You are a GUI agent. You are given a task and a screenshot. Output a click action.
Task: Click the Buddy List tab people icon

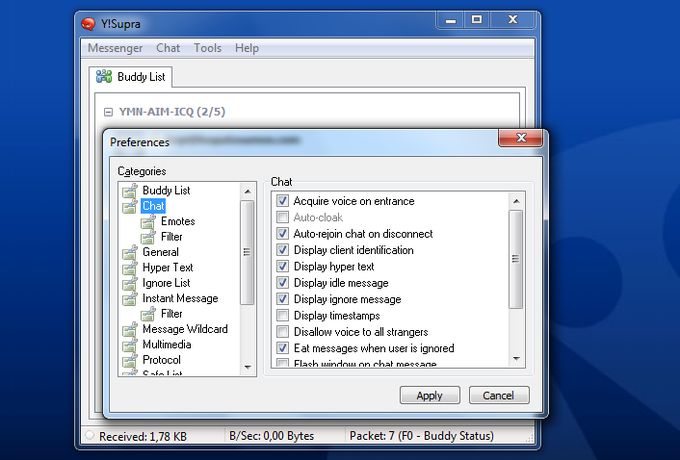(104, 76)
